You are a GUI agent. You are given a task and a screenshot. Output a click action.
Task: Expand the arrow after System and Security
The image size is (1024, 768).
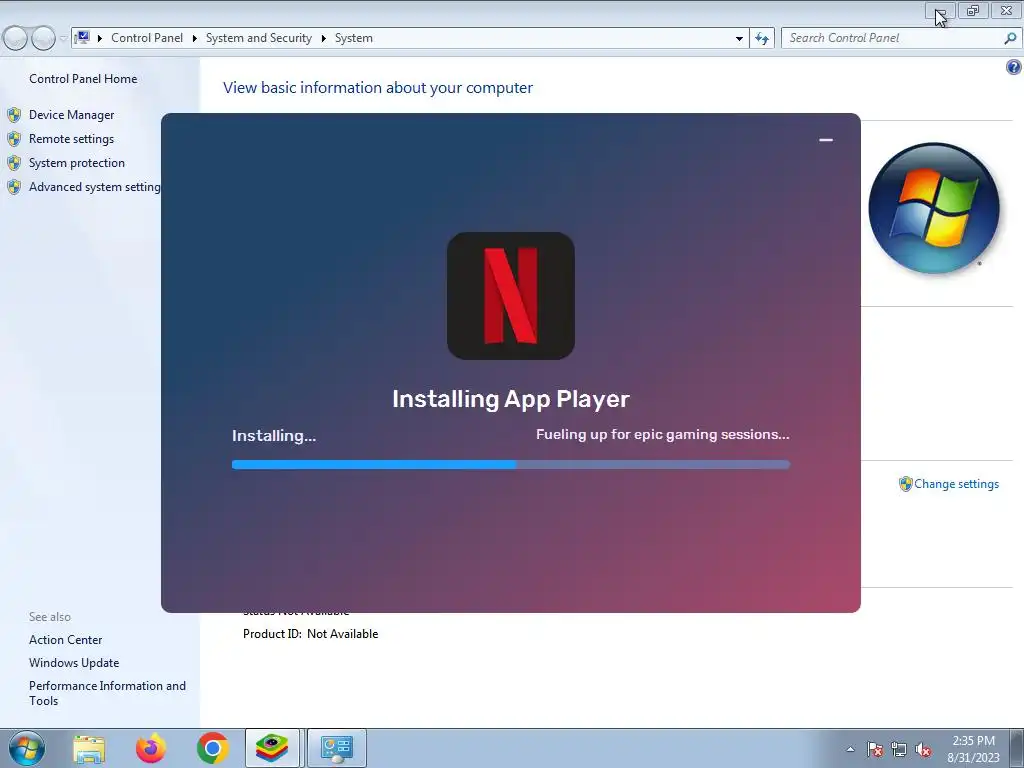point(323,38)
